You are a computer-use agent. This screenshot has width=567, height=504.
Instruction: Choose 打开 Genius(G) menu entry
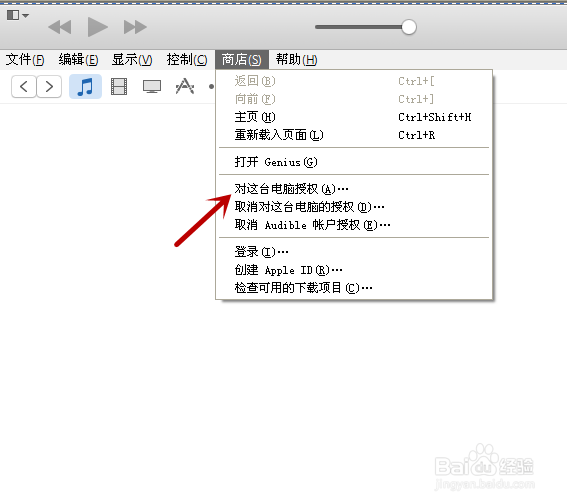tap(354, 162)
